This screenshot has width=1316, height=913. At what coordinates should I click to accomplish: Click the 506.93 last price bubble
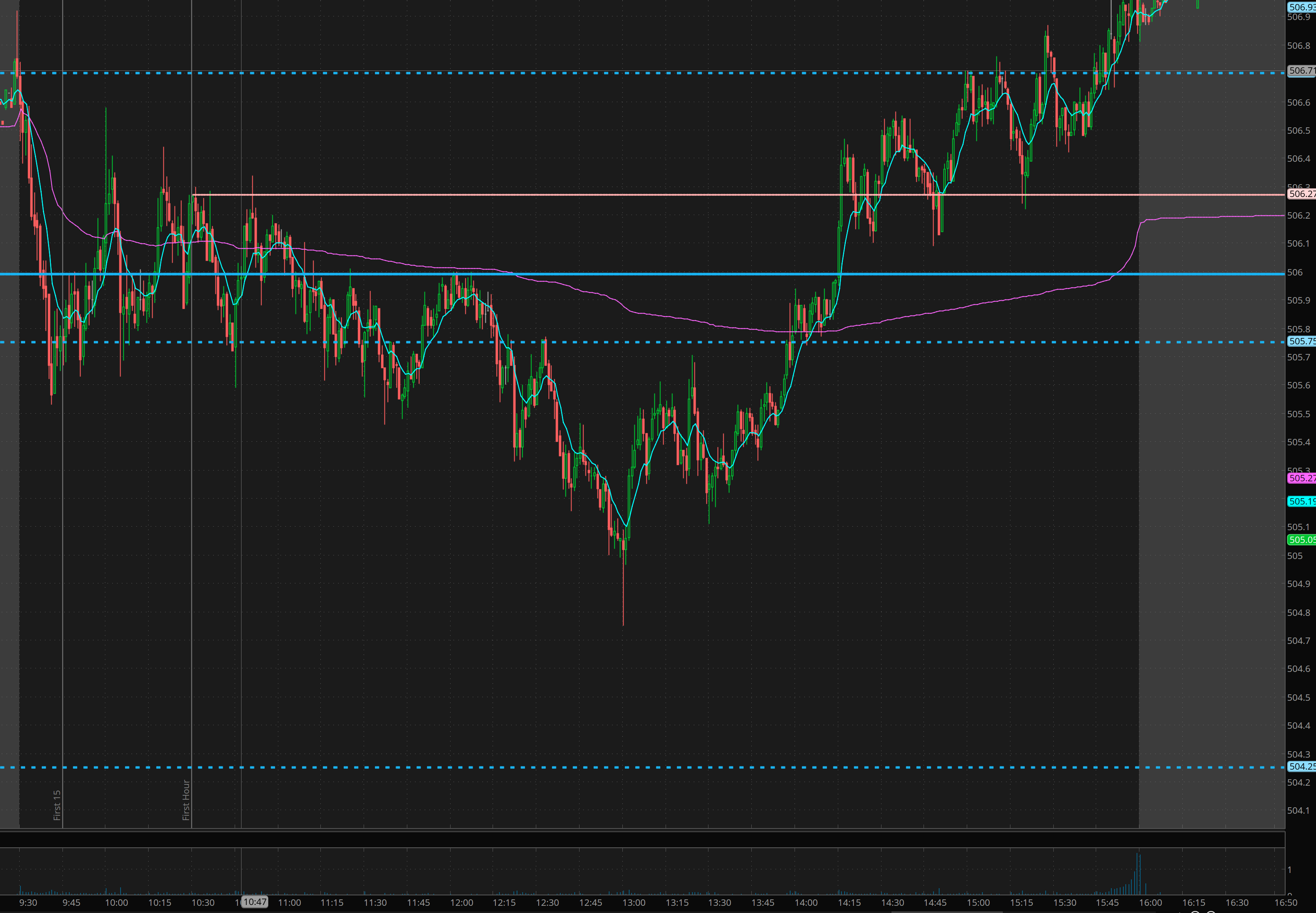pos(1301,7)
